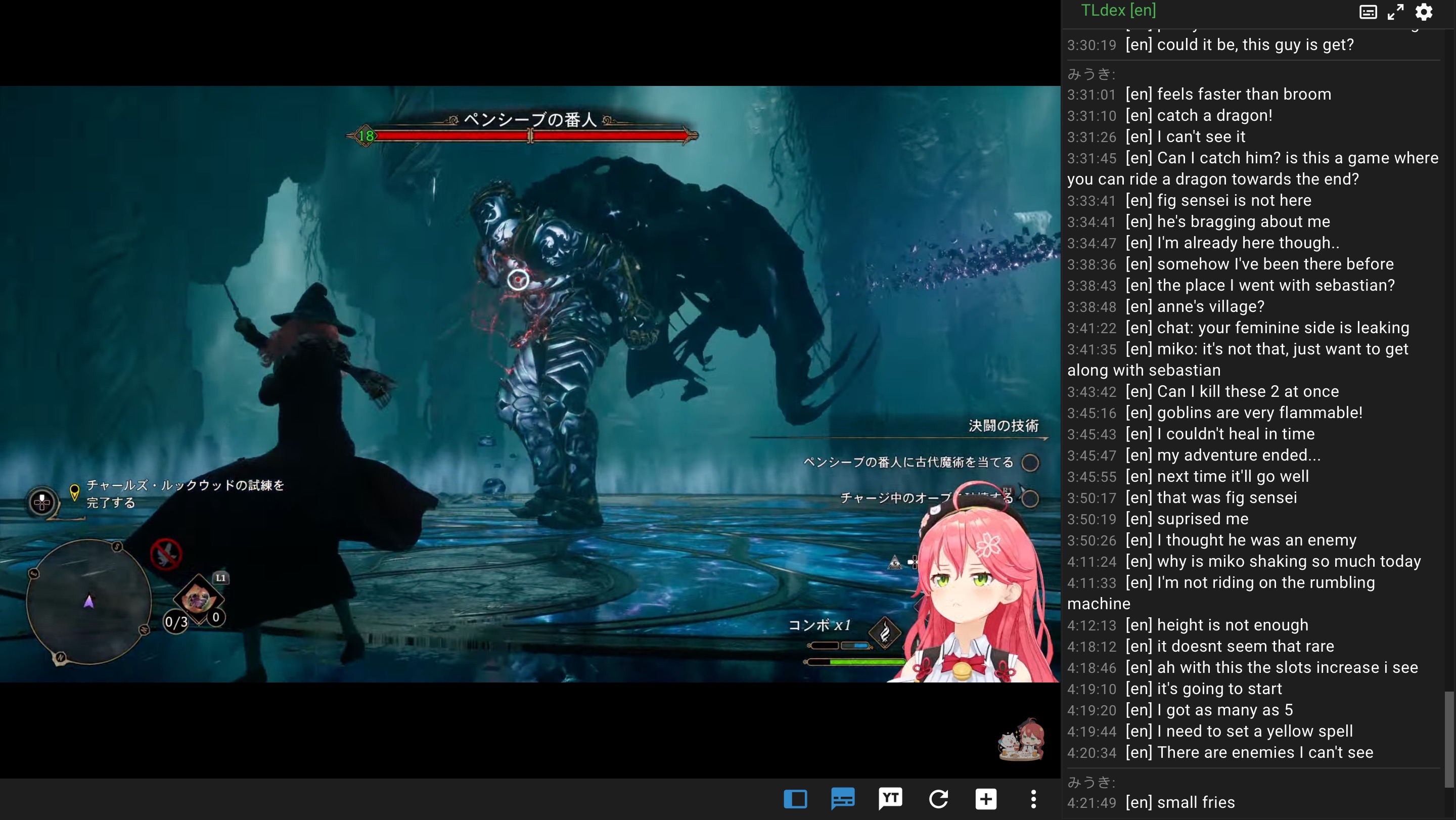The height and width of the screenshot is (820, 1456).
Task: Click 決闘の技術 duel feats heading
Action: click(1003, 426)
